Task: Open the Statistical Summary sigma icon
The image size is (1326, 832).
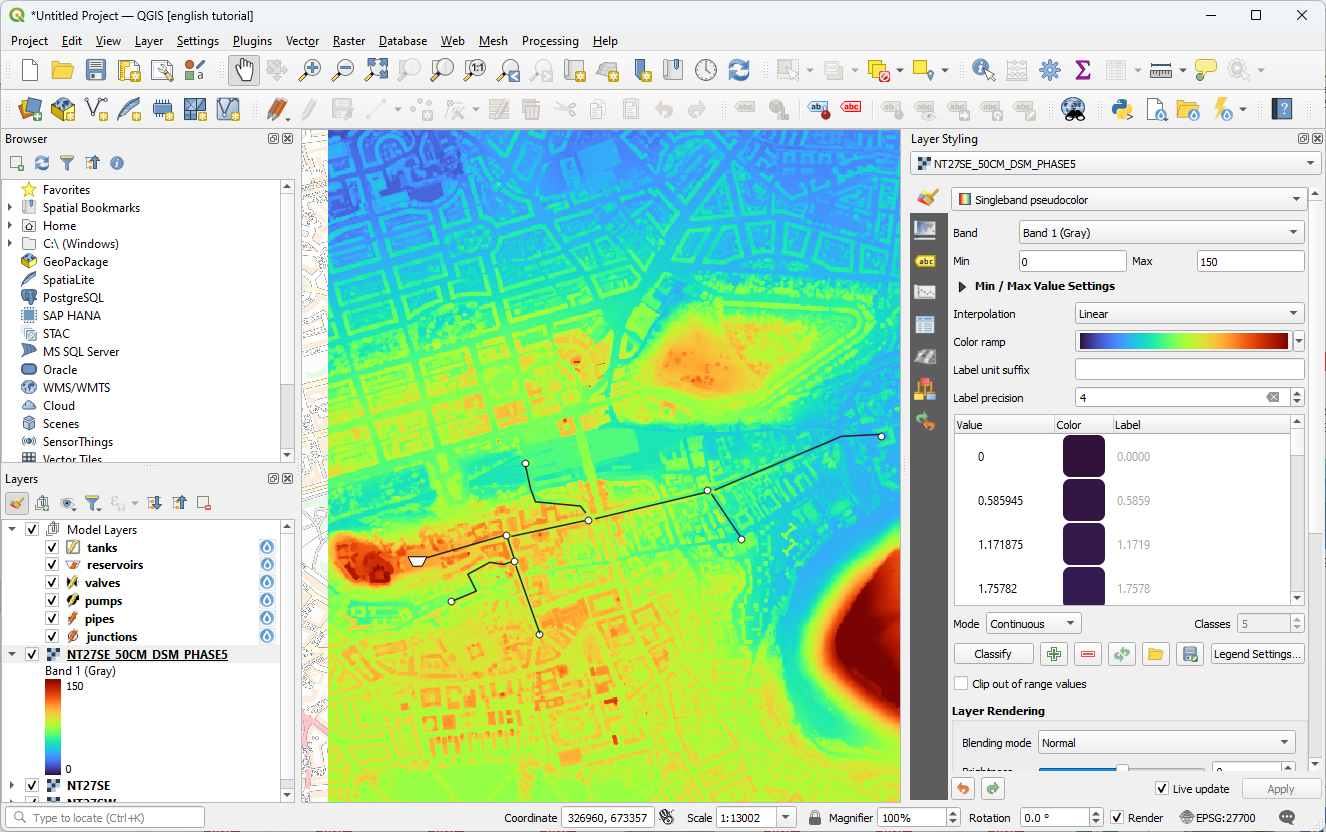Action: [x=1082, y=70]
